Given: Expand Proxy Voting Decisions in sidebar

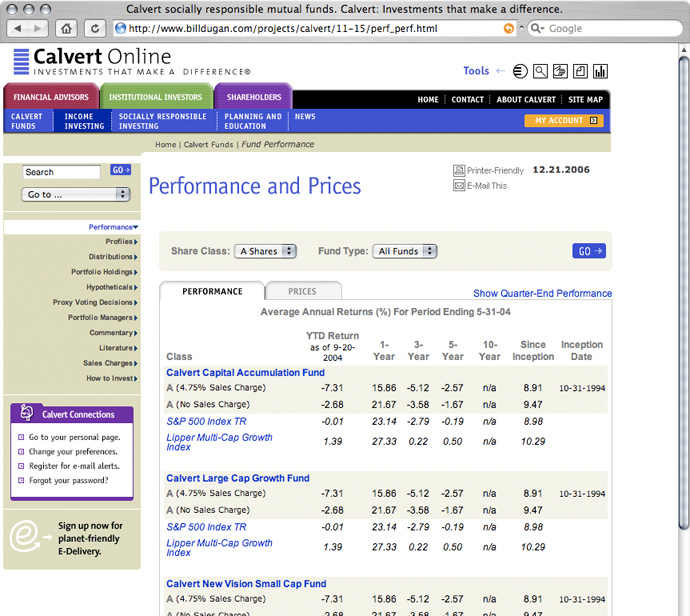Looking at the screenshot, I should click(95, 302).
